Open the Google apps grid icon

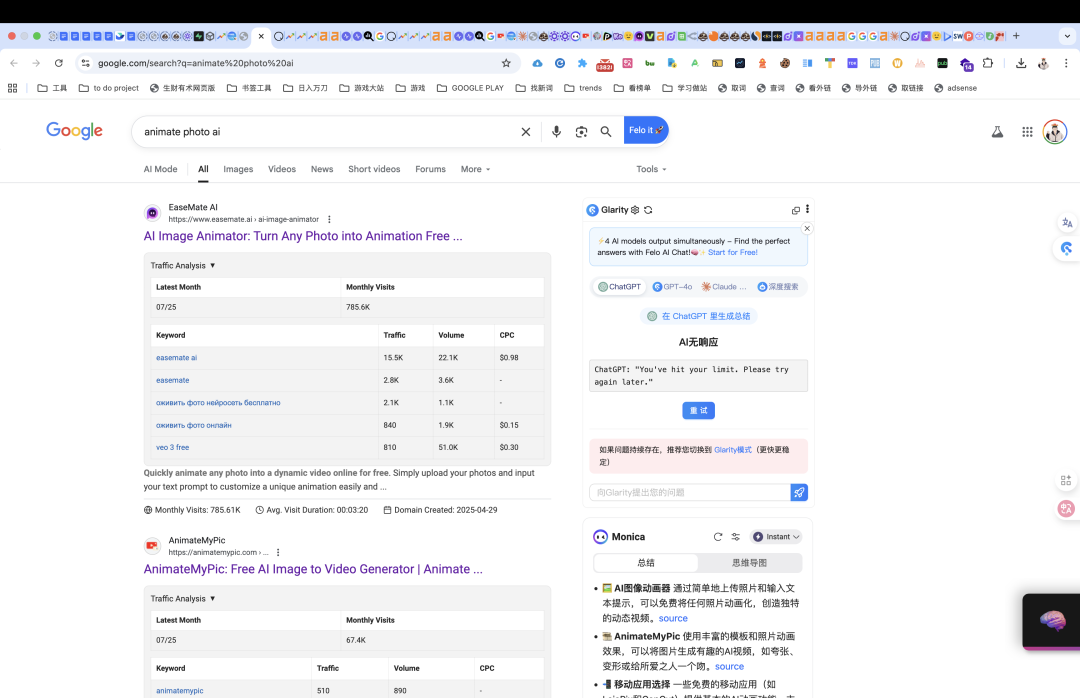pyautogui.click(x=1027, y=132)
